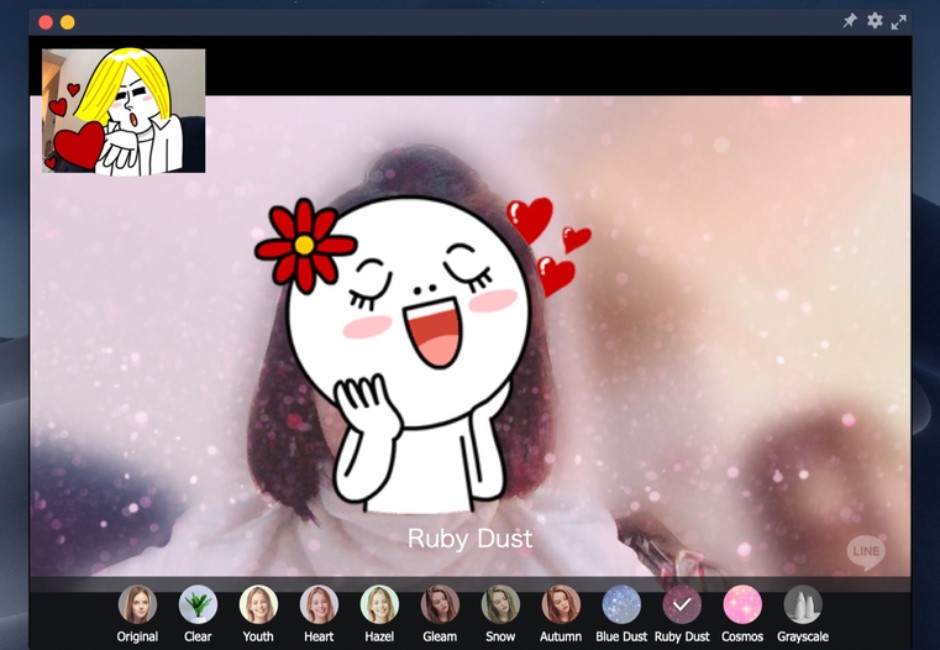Select the Original filter

(138, 605)
